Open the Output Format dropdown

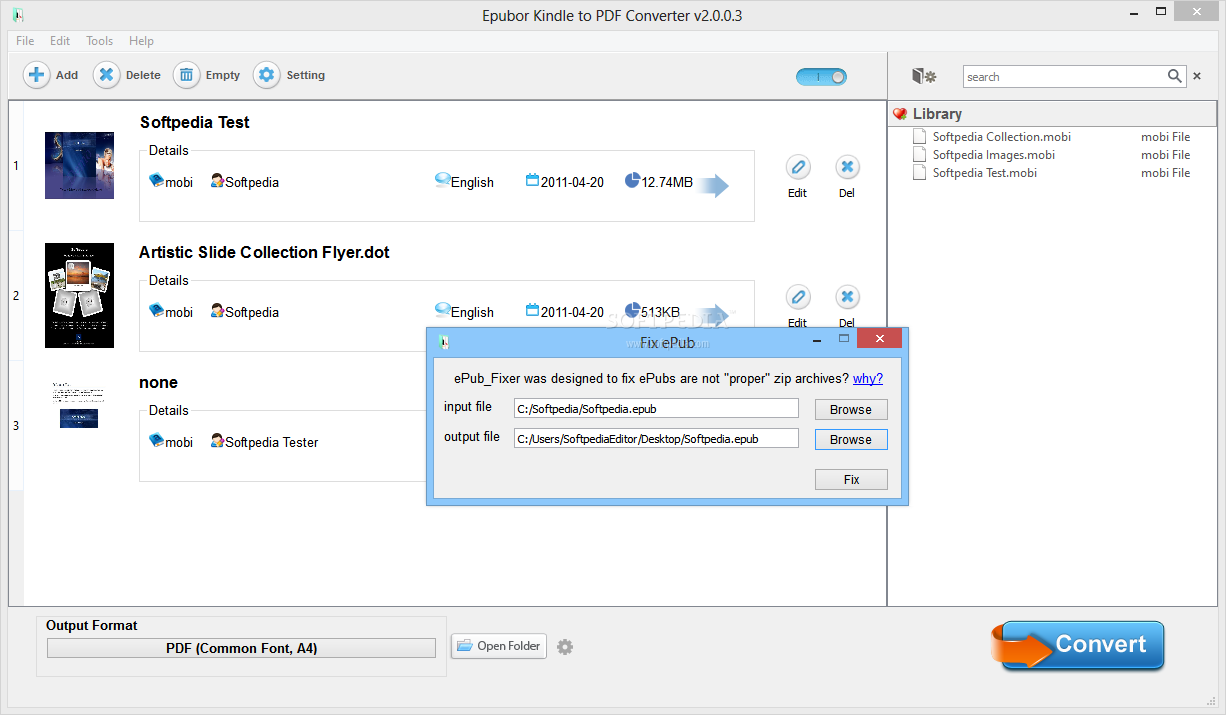[x=241, y=648]
